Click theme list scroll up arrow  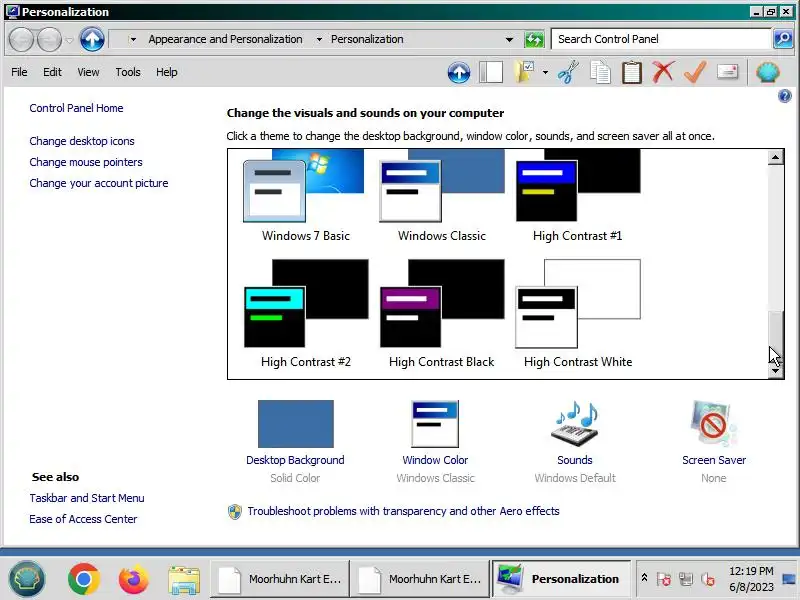coord(776,157)
